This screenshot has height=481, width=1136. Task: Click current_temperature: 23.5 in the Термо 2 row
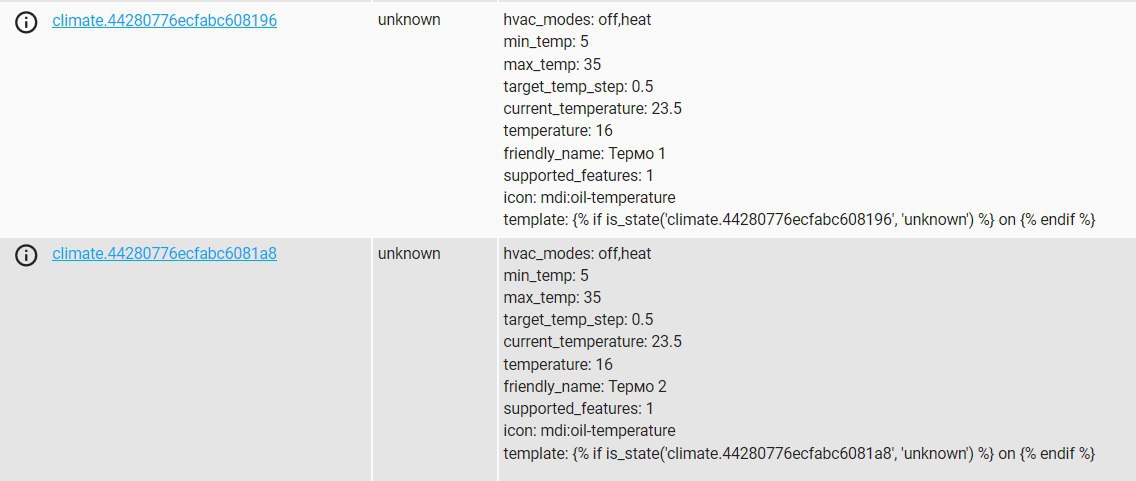pos(592,342)
